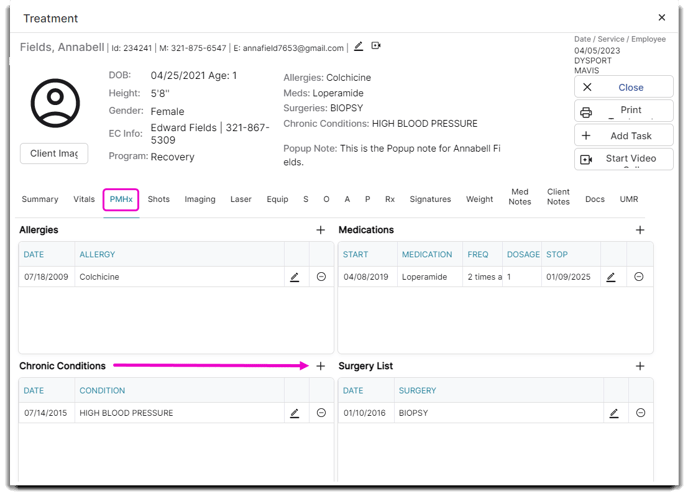Switch to the Vitals tab

click(84, 199)
